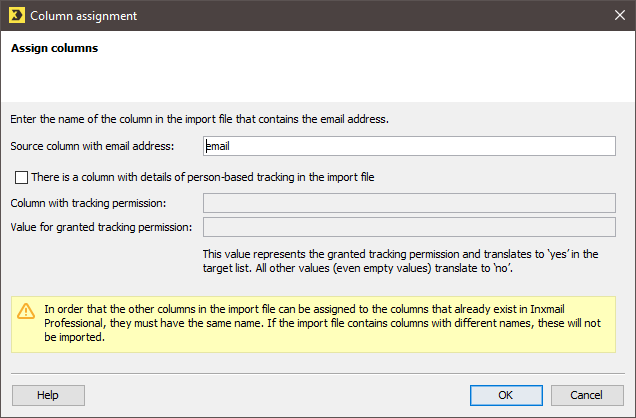Close the Column assignment dialog

pyautogui.click(x=619, y=15)
